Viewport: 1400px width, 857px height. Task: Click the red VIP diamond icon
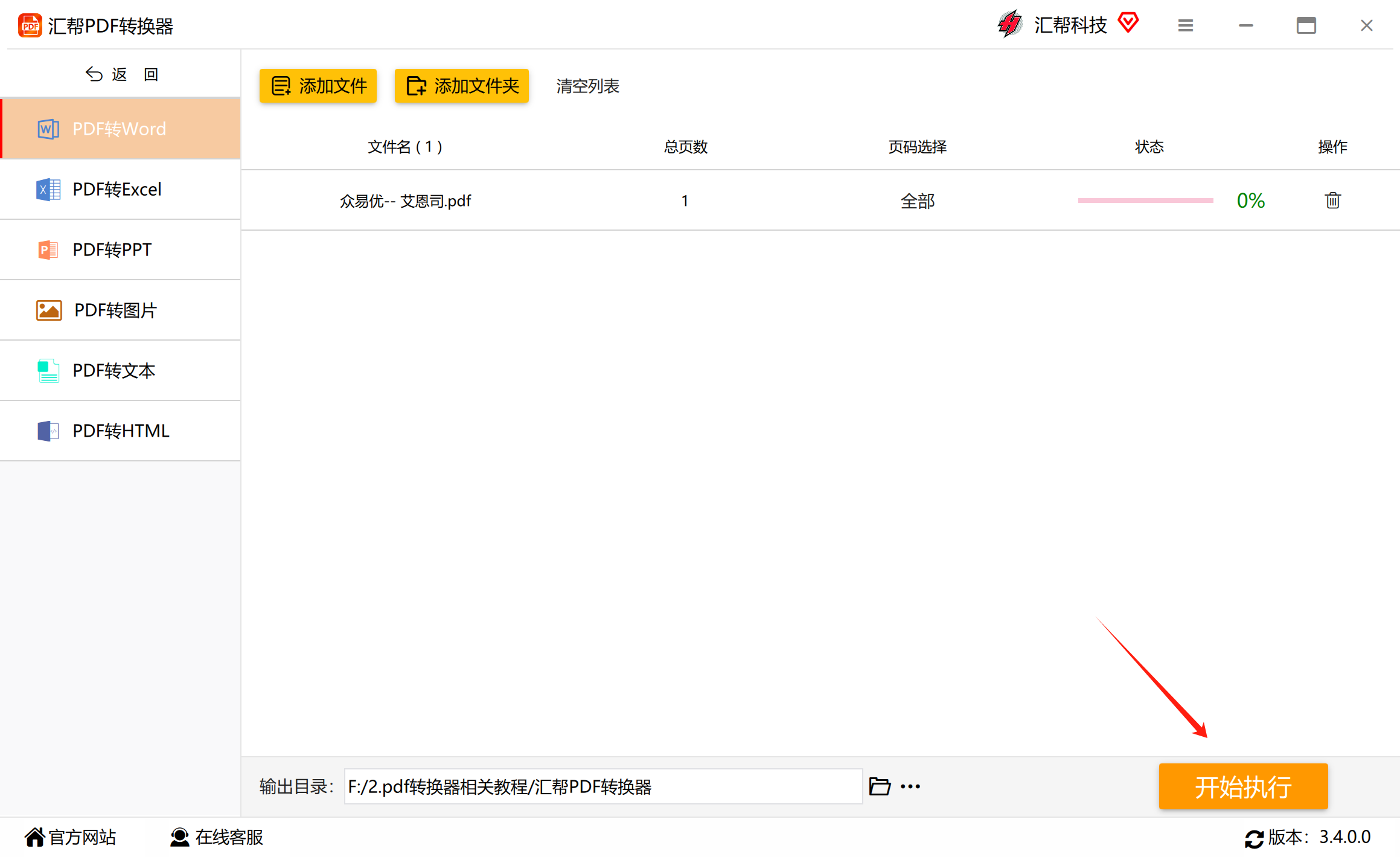(1128, 23)
